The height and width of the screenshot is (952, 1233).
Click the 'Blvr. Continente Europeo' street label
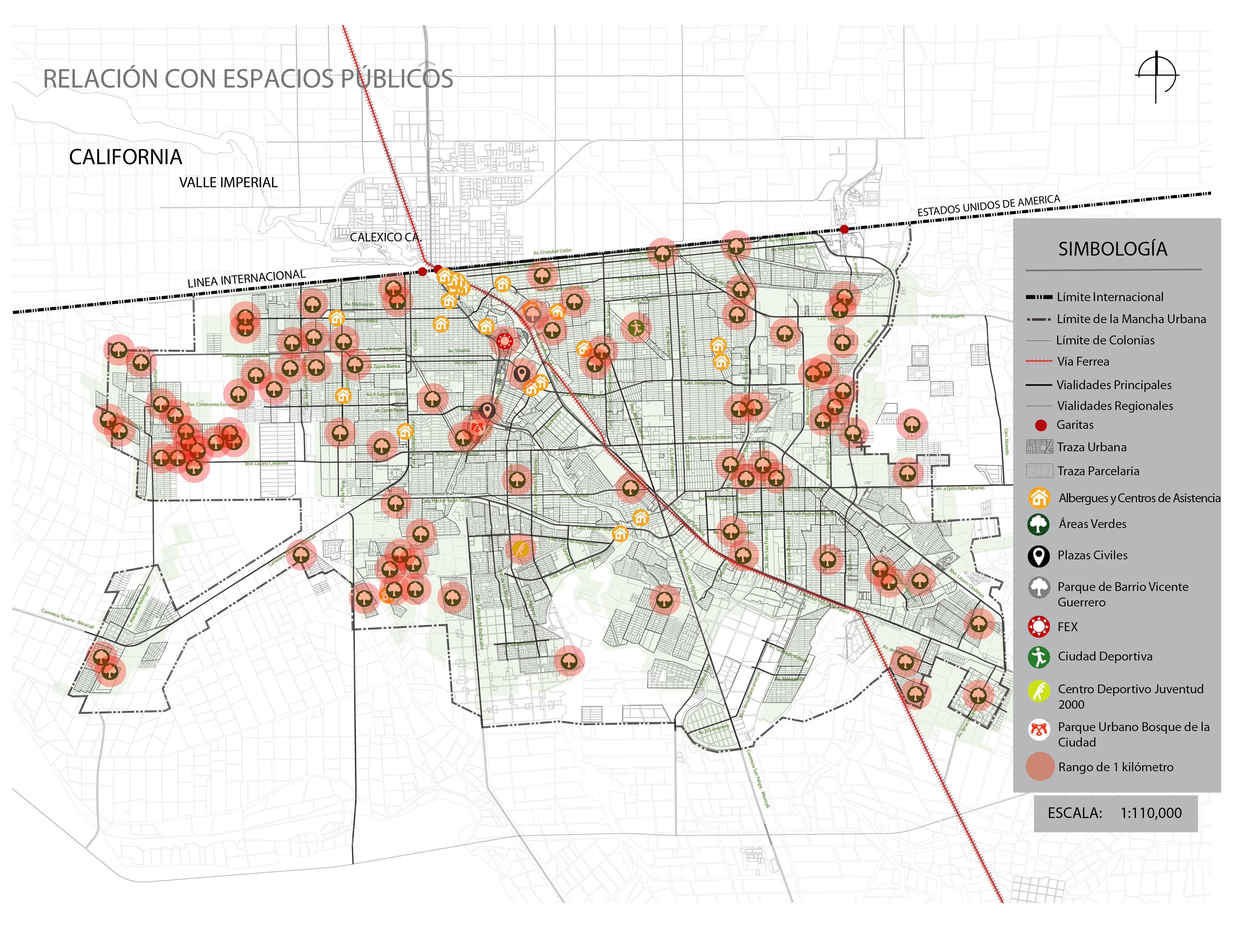[212, 404]
